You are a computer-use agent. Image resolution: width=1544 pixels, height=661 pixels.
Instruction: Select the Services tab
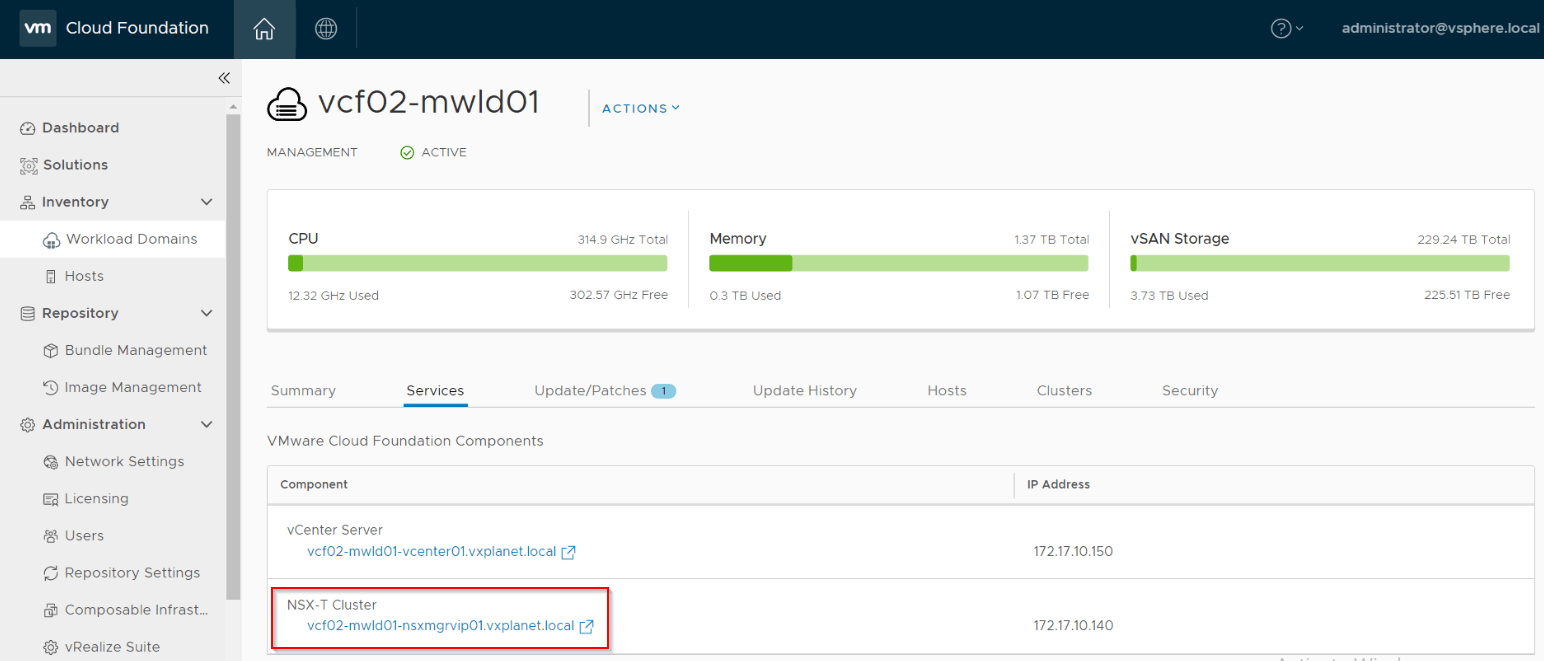435,391
